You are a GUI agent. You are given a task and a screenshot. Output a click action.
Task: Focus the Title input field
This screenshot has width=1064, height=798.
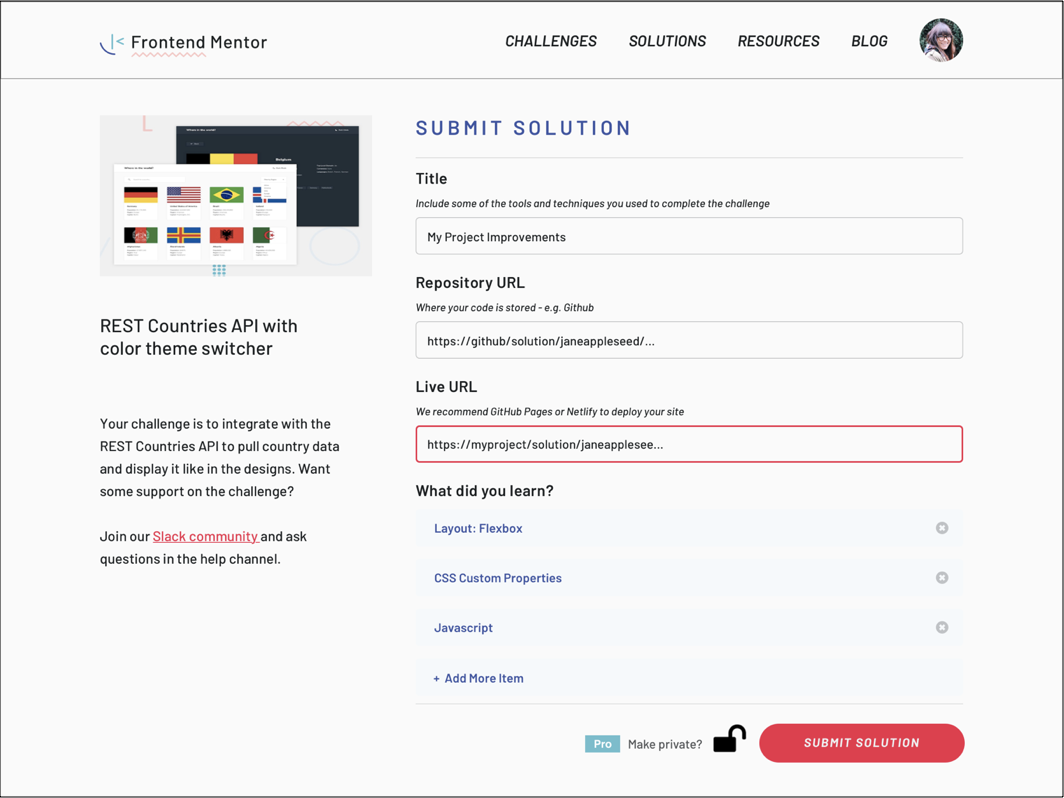point(689,236)
